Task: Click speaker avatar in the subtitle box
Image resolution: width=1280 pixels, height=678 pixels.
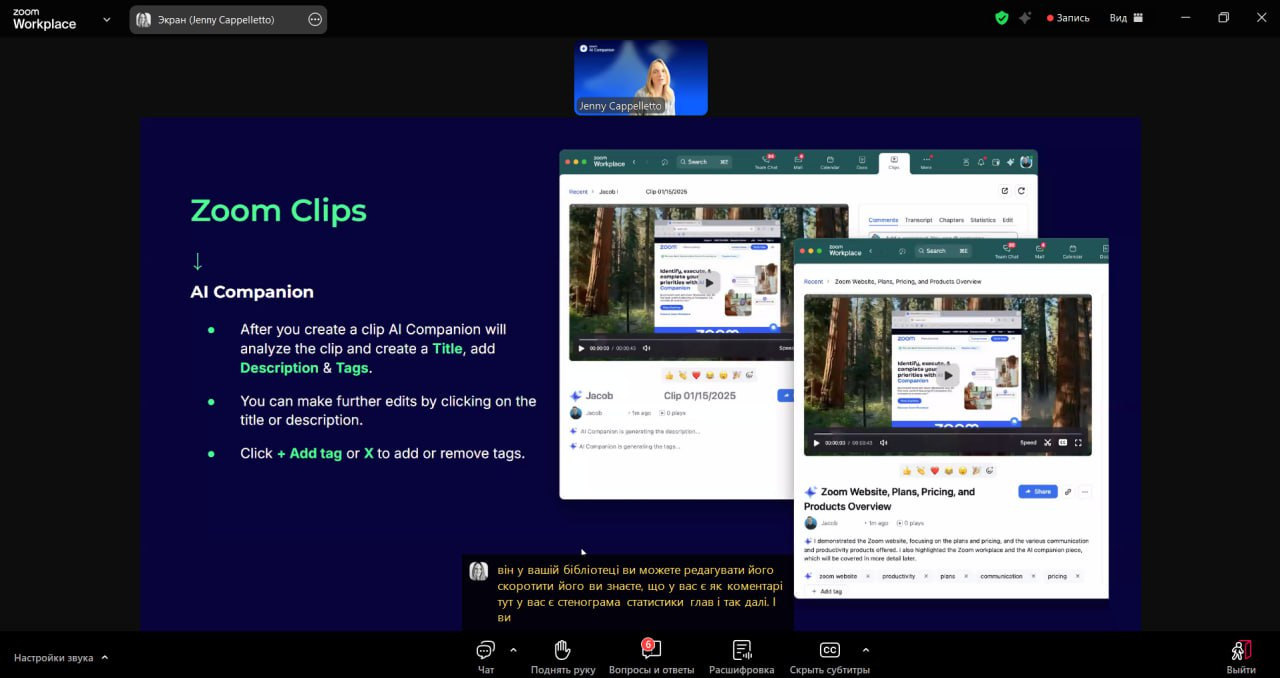Action: click(x=479, y=571)
